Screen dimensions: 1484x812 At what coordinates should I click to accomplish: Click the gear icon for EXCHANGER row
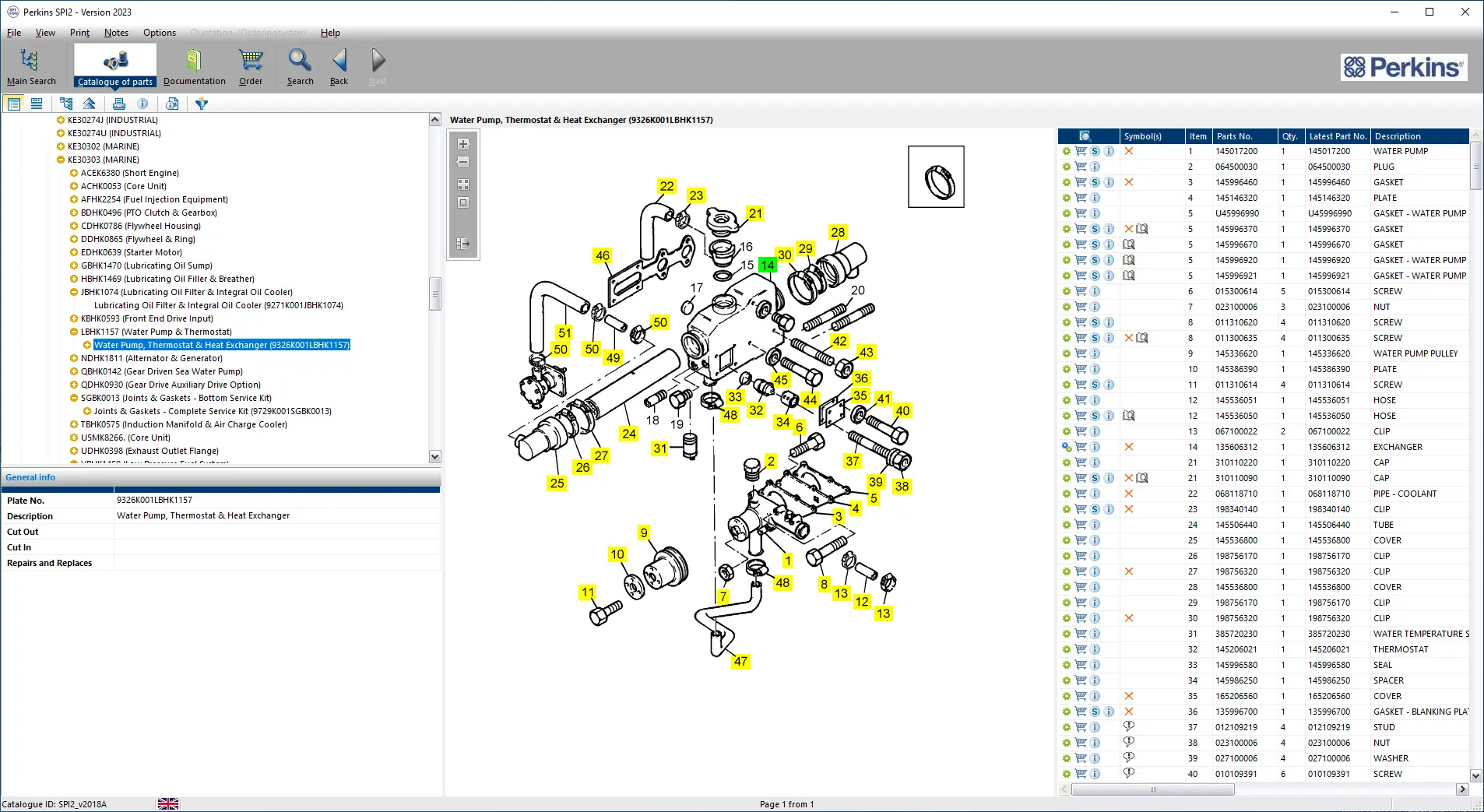click(x=1067, y=447)
